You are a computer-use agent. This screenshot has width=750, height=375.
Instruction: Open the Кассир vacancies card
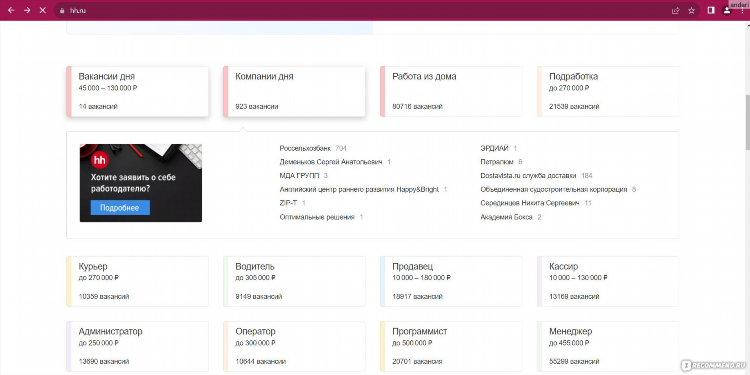point(608,281)
